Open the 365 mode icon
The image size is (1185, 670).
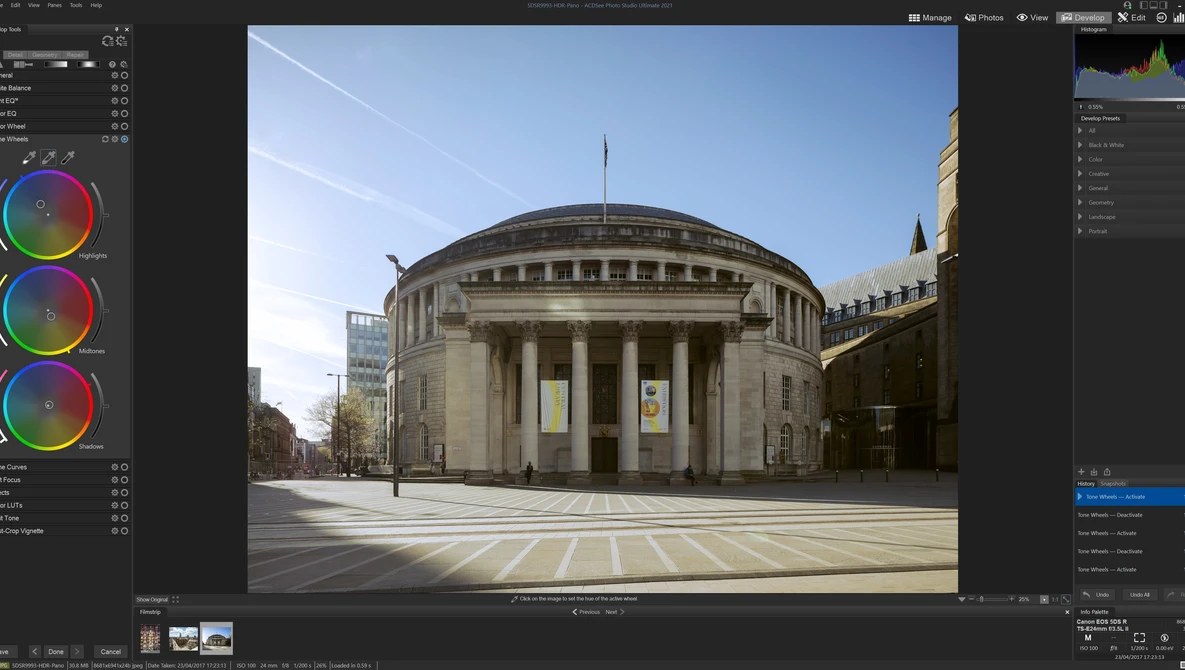click(1162, 17)
